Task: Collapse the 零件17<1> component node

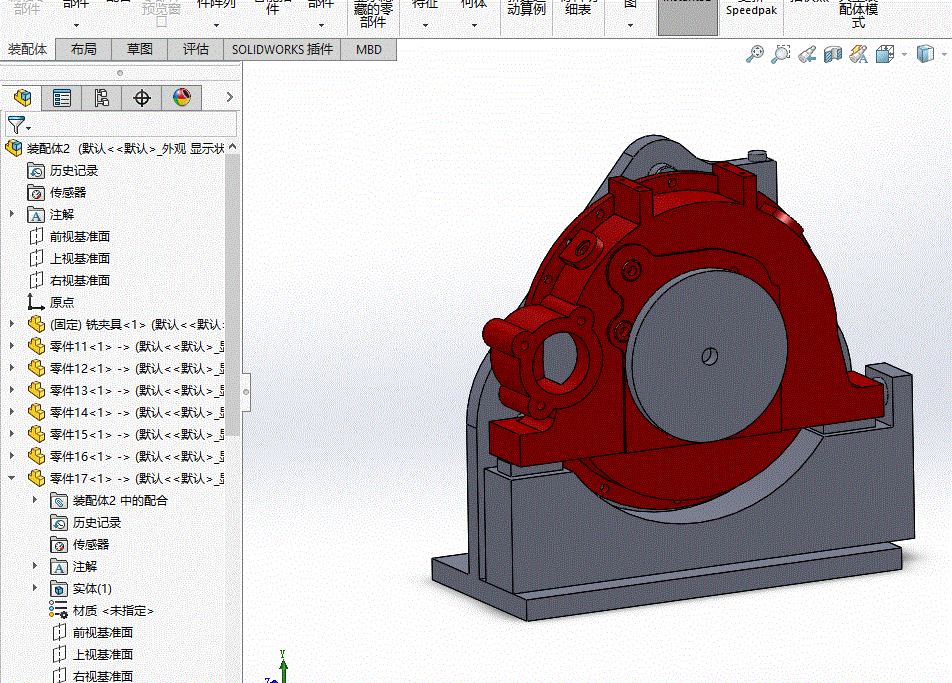Action: (x=12, y=478)
